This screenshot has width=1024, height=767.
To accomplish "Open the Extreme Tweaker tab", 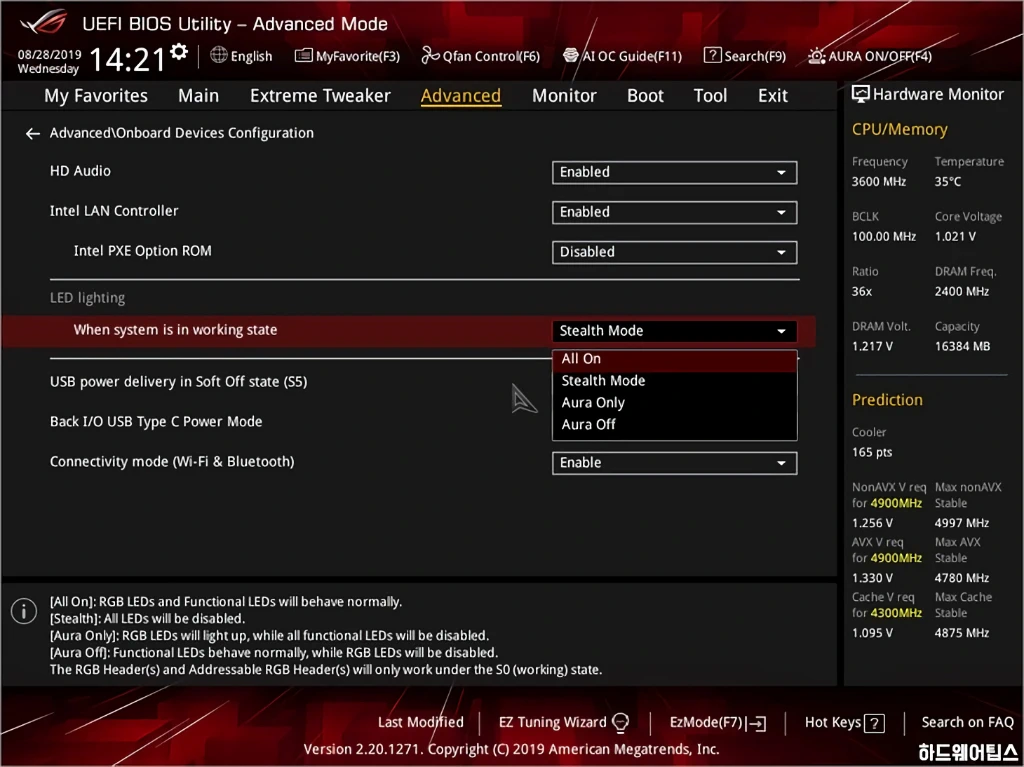I will 320,96.
